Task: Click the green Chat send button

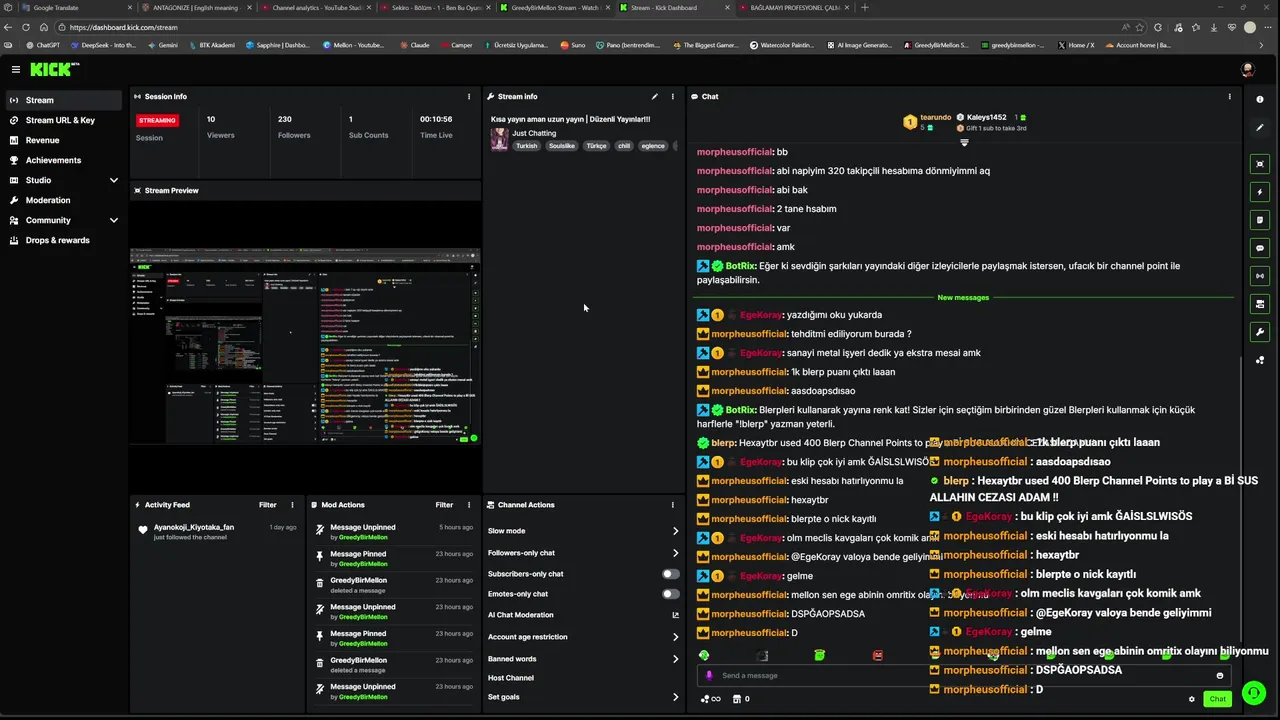Action: [x=1217, y=699]
